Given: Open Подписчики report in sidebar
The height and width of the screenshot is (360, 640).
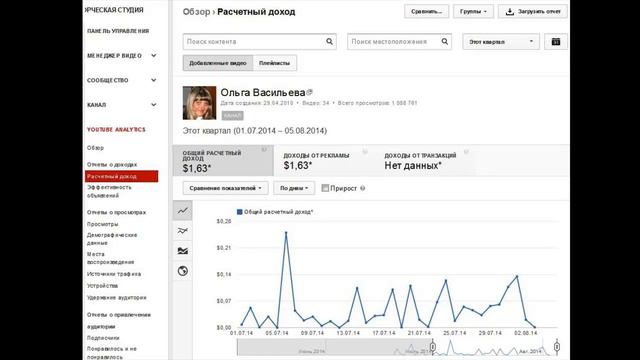Looking at the screenshot, I should point(103,338).
